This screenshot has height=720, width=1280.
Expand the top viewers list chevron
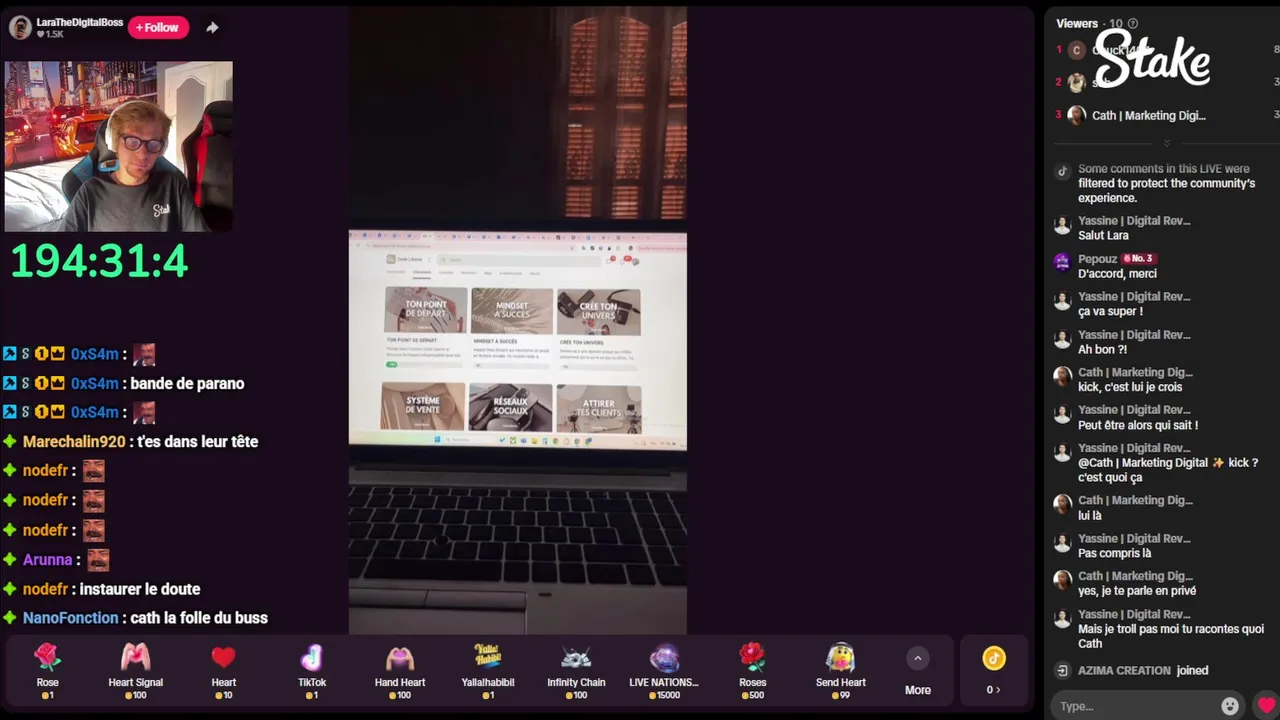tap(1166, 143)
